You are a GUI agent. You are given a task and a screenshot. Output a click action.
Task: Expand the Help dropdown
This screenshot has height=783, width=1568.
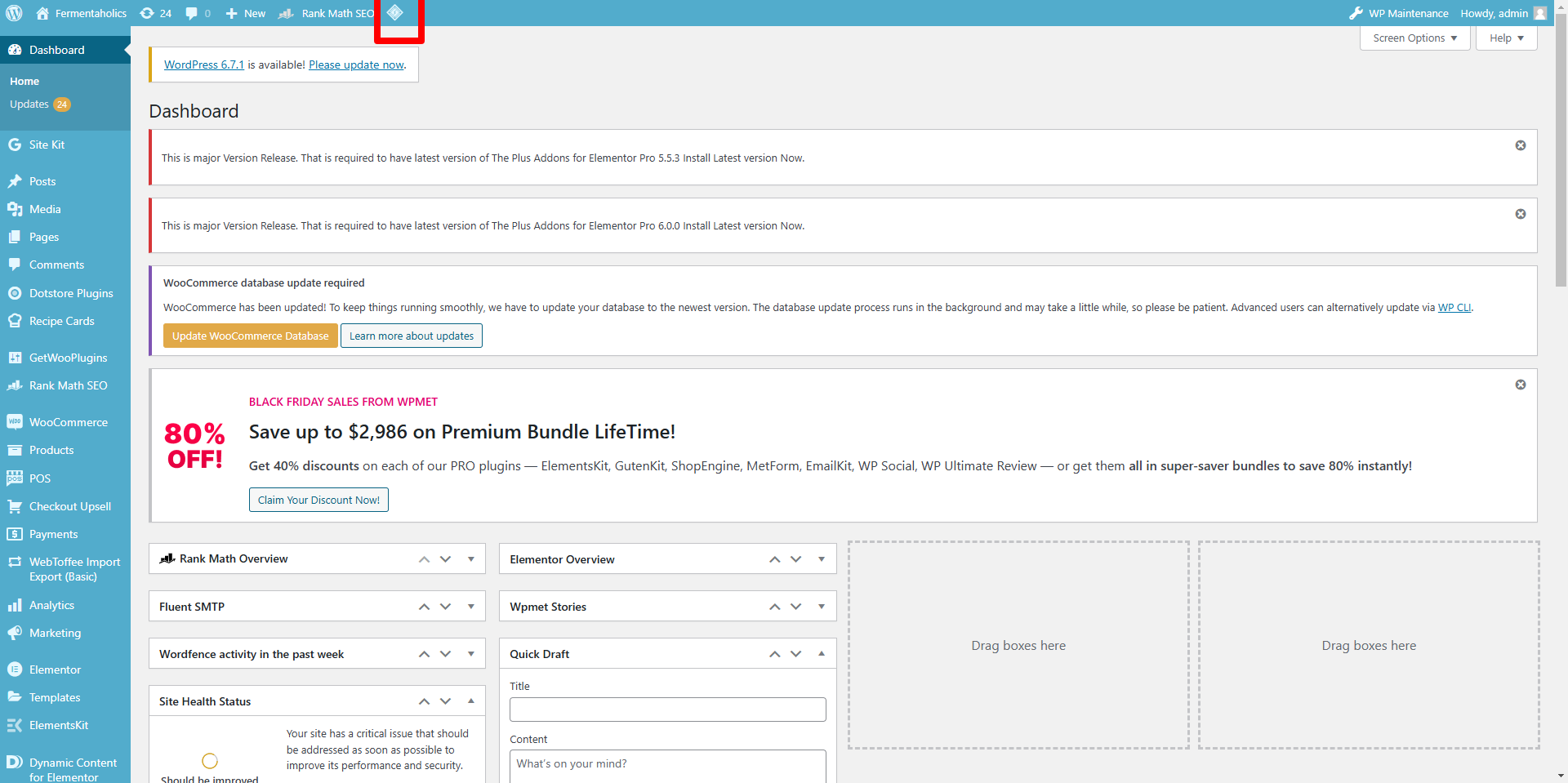click(1506, 38)
